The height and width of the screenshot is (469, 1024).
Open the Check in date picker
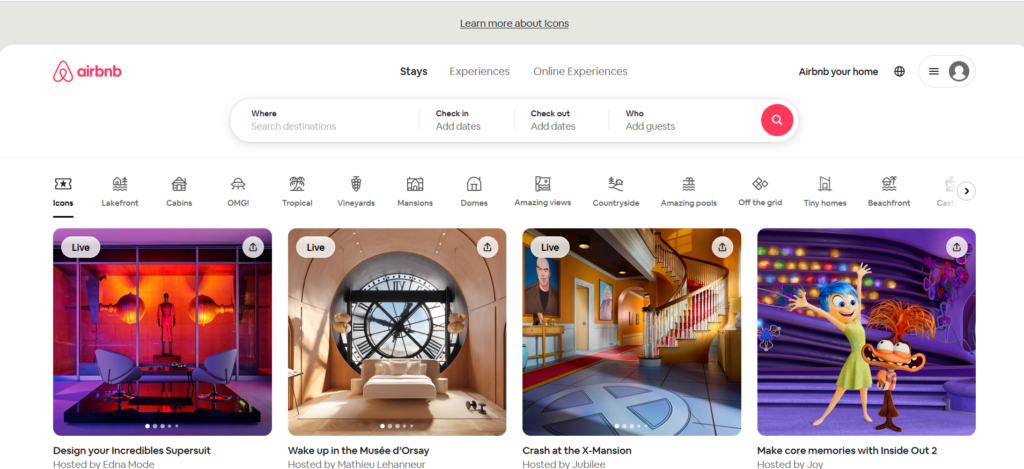tap(467, 120)
